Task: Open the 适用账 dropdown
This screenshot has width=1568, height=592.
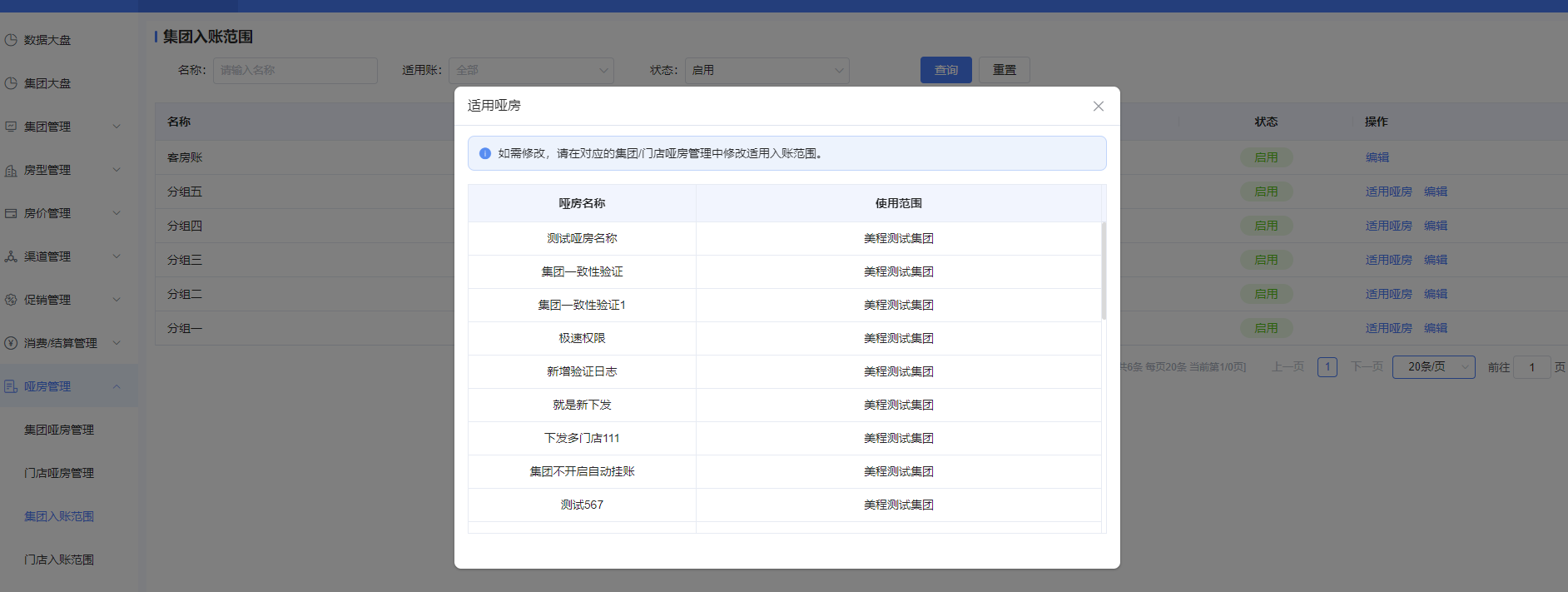Action: tap(531, 70)
